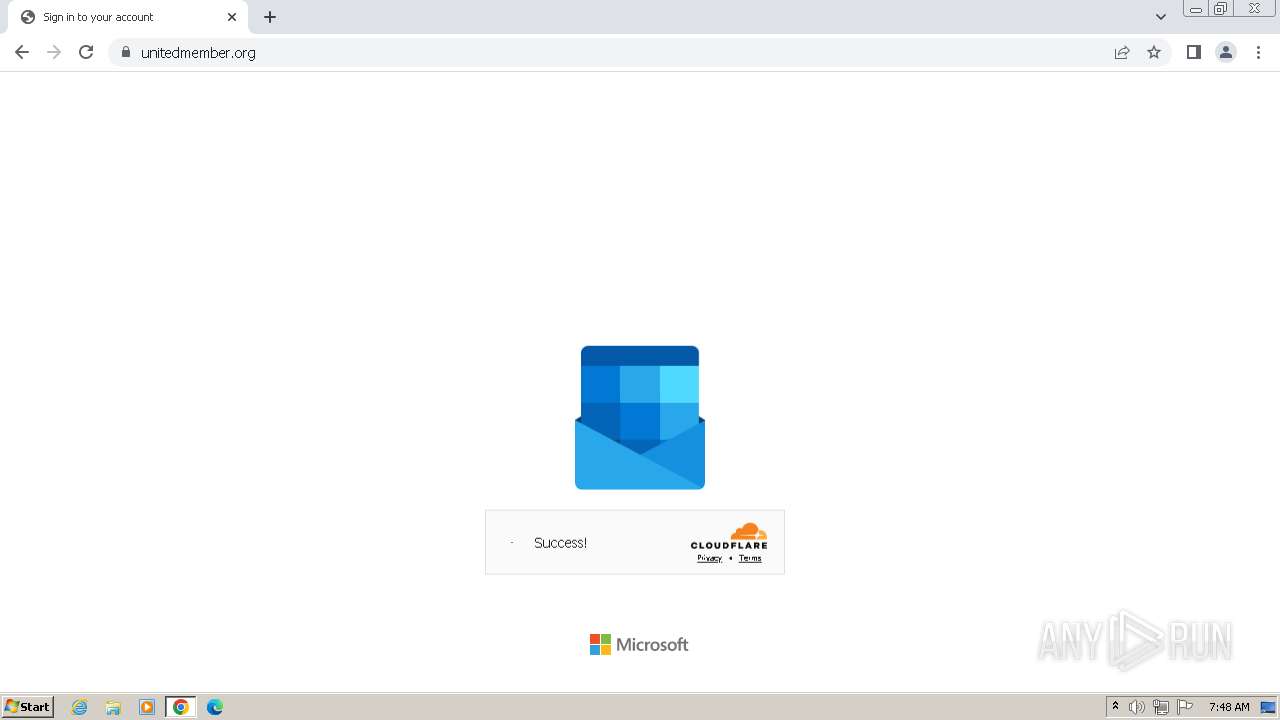Open the Cloudflare Terms link

tap(750, 558)
